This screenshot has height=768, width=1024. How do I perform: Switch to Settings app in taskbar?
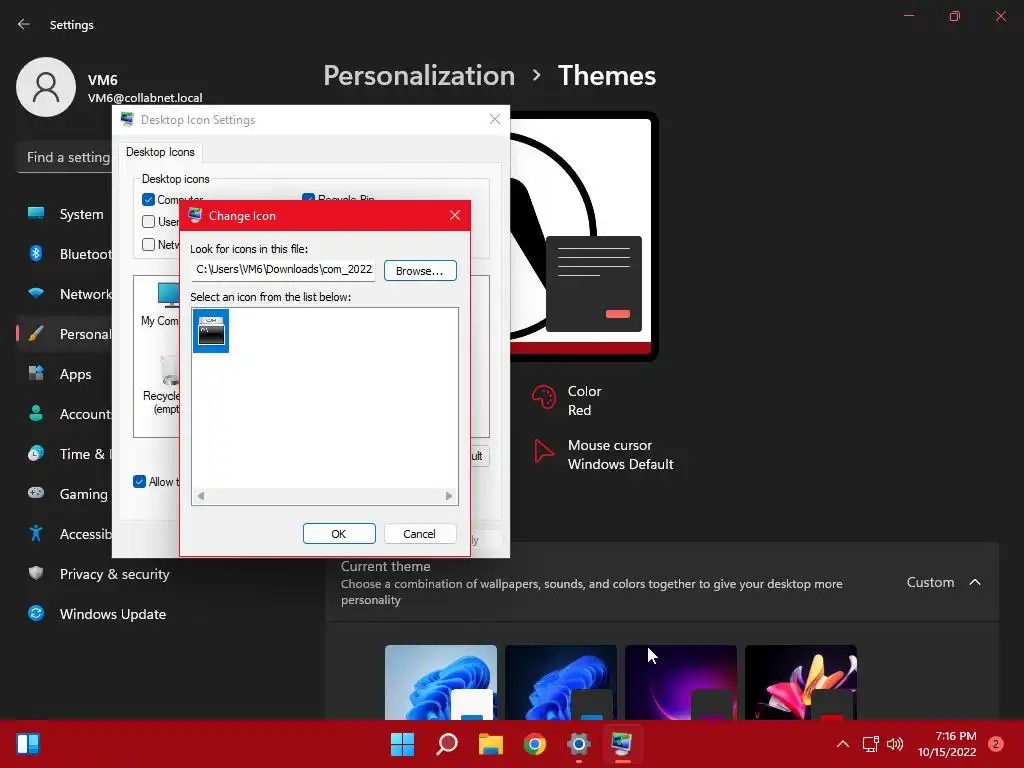coord(579,744)
